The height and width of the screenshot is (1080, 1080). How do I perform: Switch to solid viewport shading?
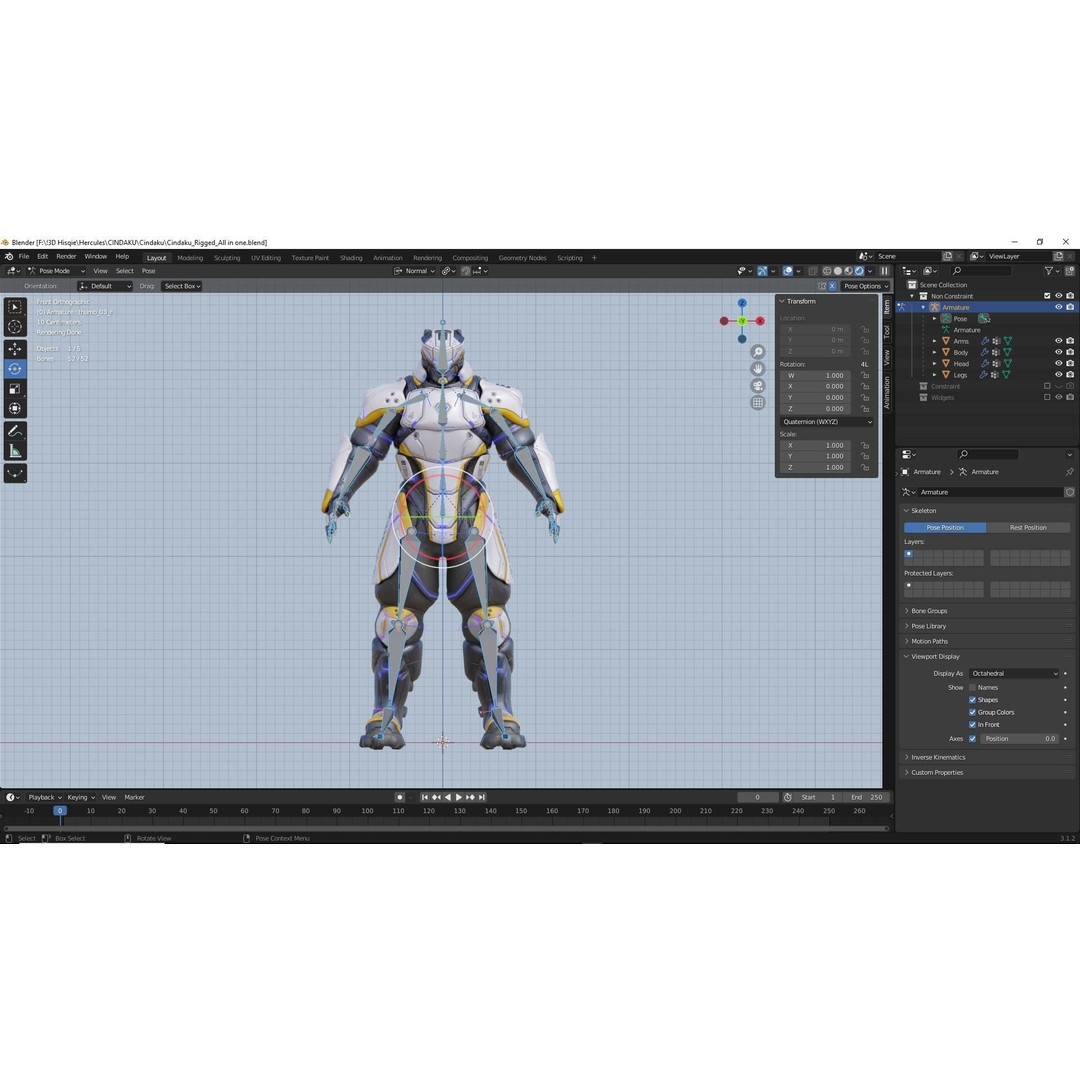click(x=838, y=271)
